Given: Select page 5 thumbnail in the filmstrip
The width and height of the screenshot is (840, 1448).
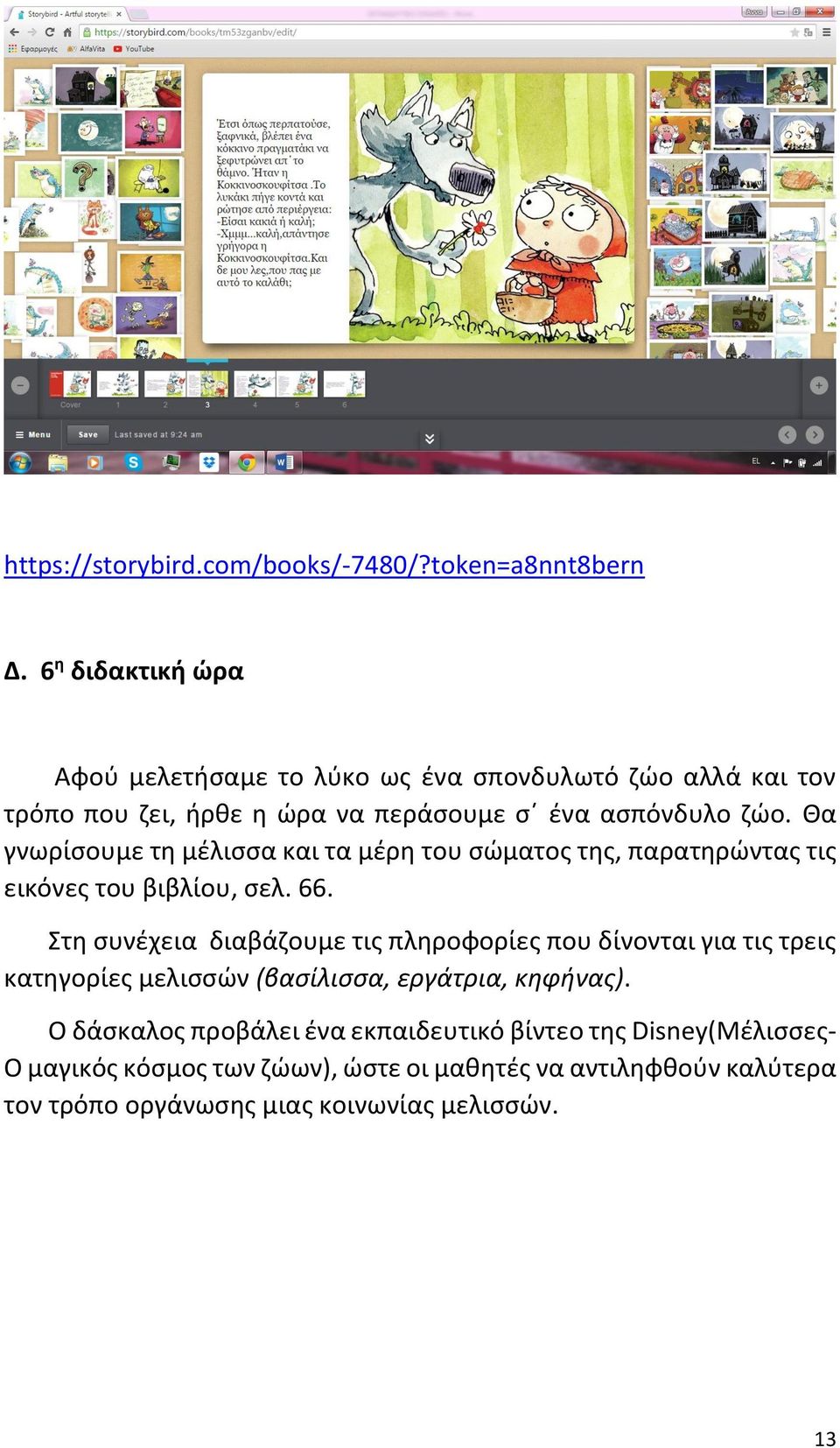Looking at the screenshot, I should point(297,383).
